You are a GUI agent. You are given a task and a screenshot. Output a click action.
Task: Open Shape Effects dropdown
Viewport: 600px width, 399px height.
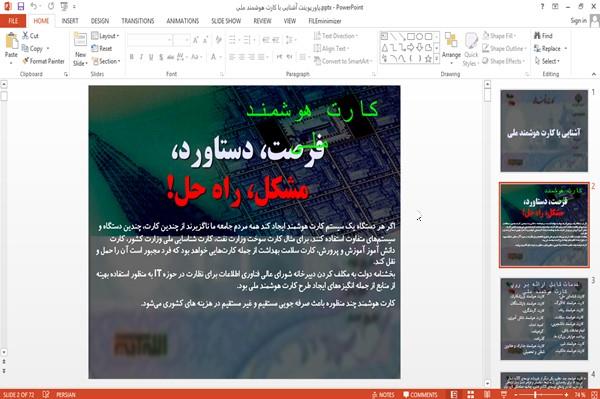(x=504, y=61)
